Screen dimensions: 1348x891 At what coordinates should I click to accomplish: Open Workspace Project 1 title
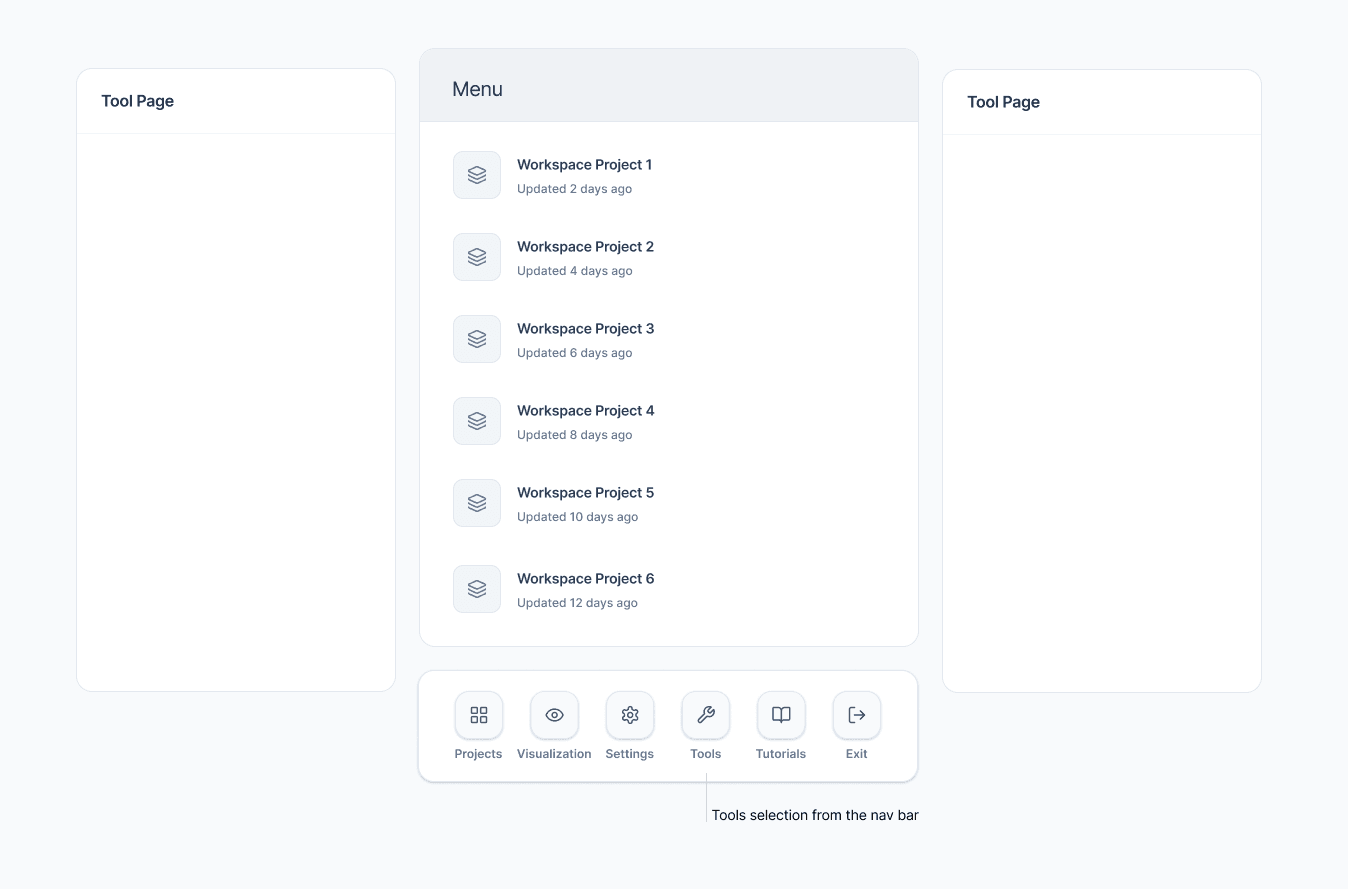tap(584, 165)
